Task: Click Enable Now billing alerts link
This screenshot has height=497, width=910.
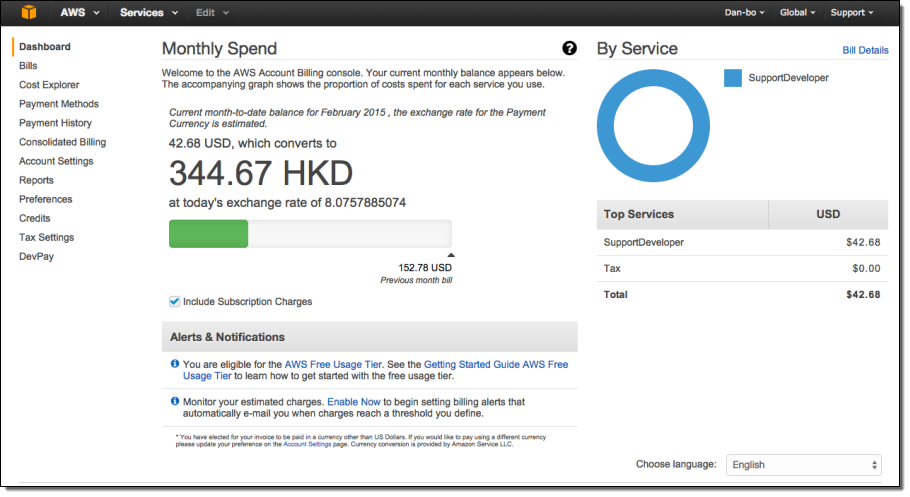Action: point(353,402)
